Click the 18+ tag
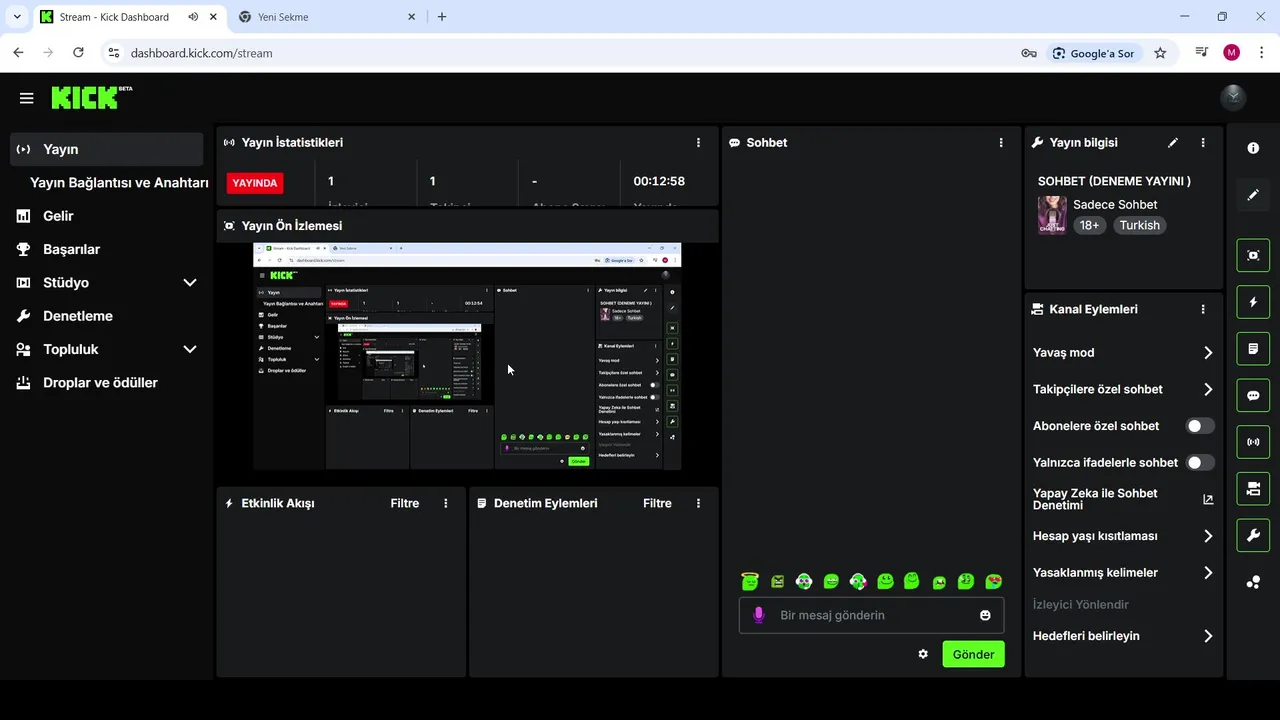This screenshot has height=720, width=1280. pyautogui.click(x=1090, y=225)
